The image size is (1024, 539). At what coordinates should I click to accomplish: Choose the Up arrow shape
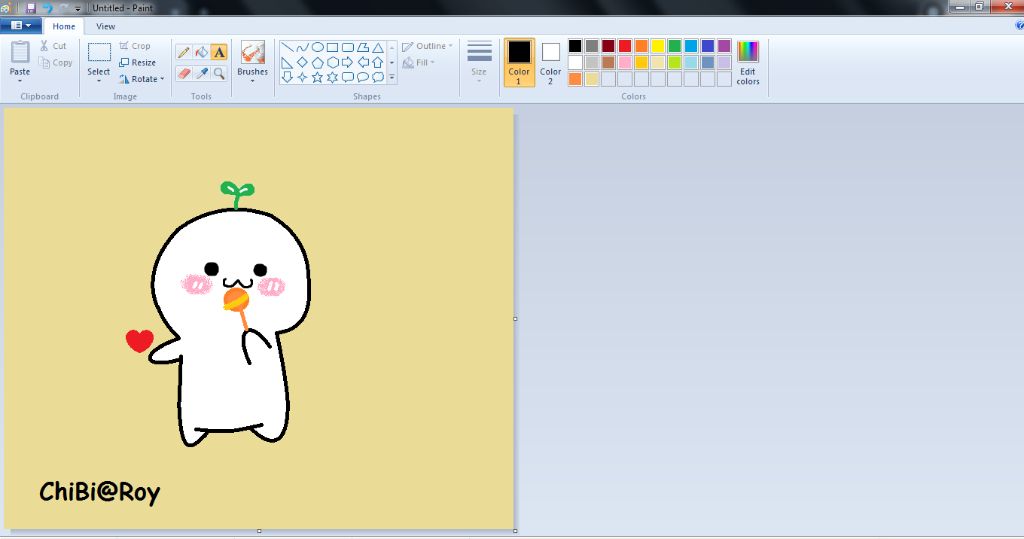[x=377, y=62]
